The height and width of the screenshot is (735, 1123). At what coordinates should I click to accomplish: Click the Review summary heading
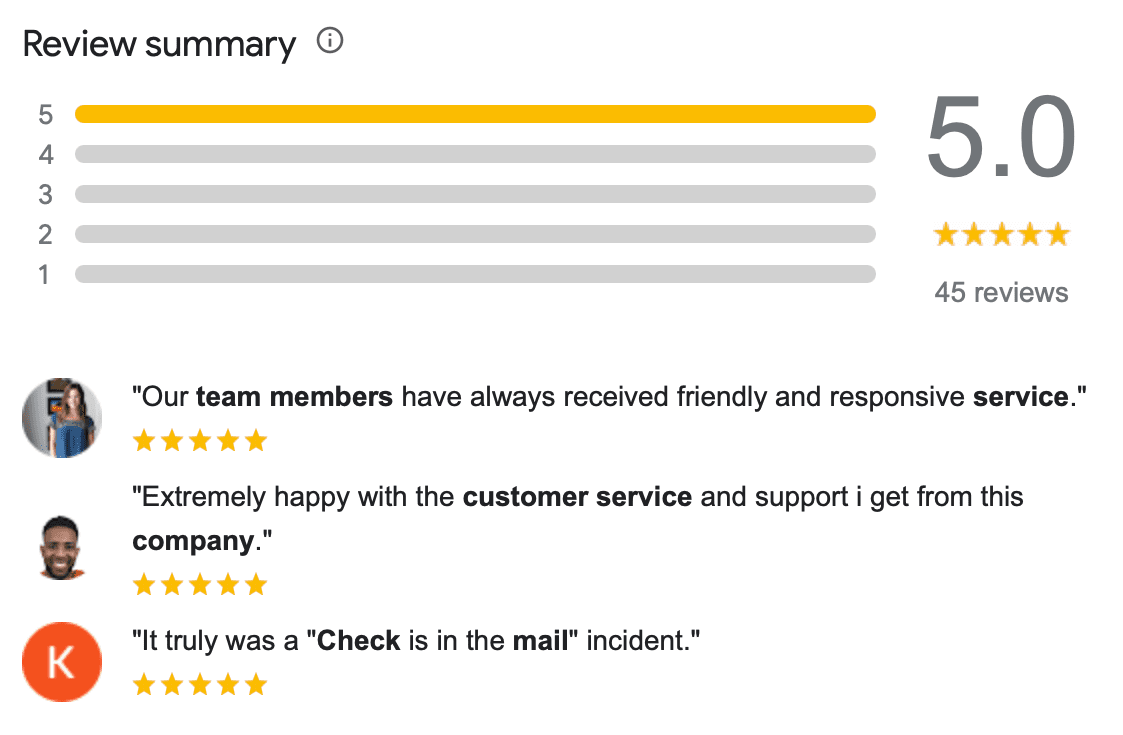pos(159,44)
